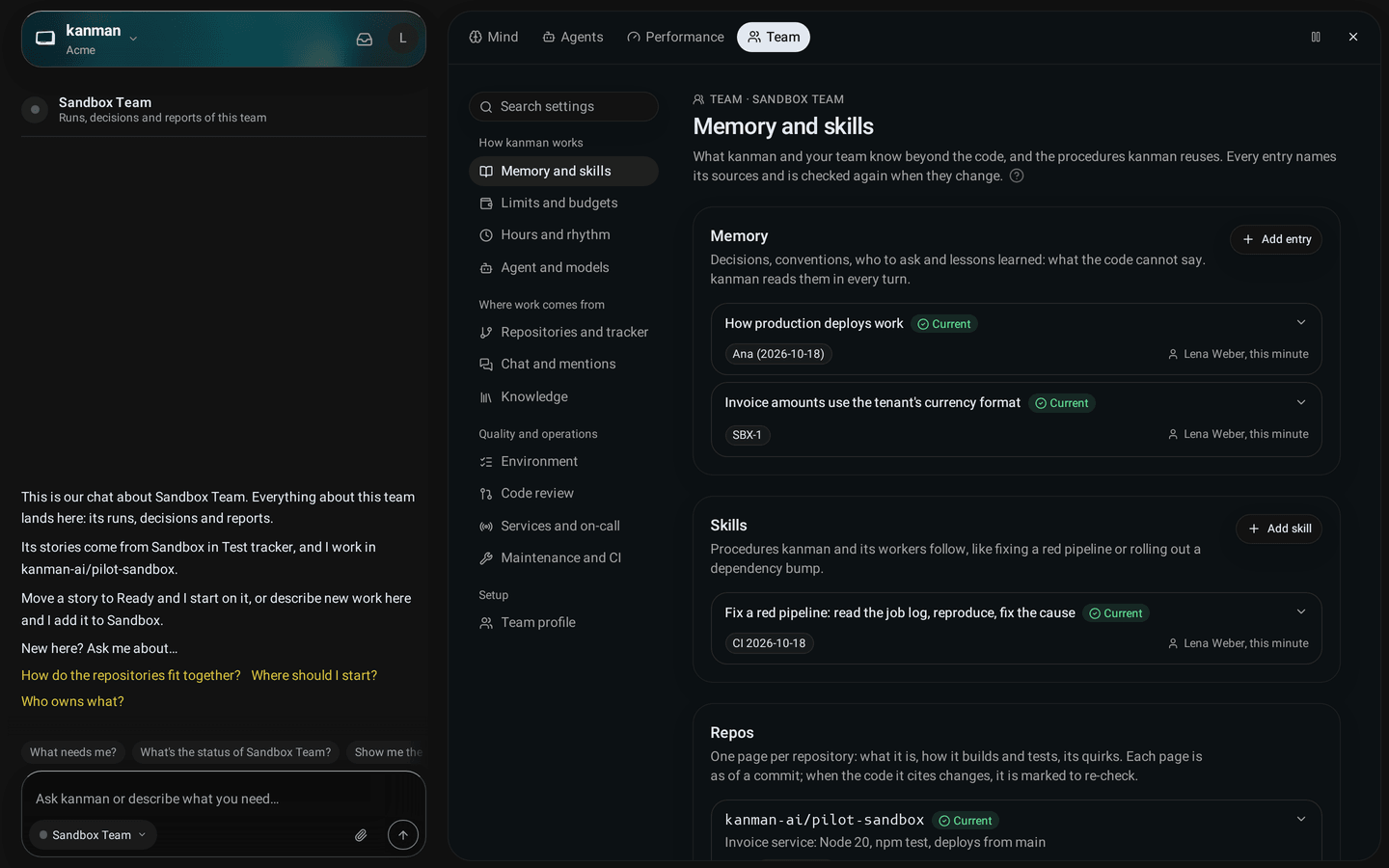Open Environment settings
Viewport: 1389px width, 868px height.
coord(563,461)
